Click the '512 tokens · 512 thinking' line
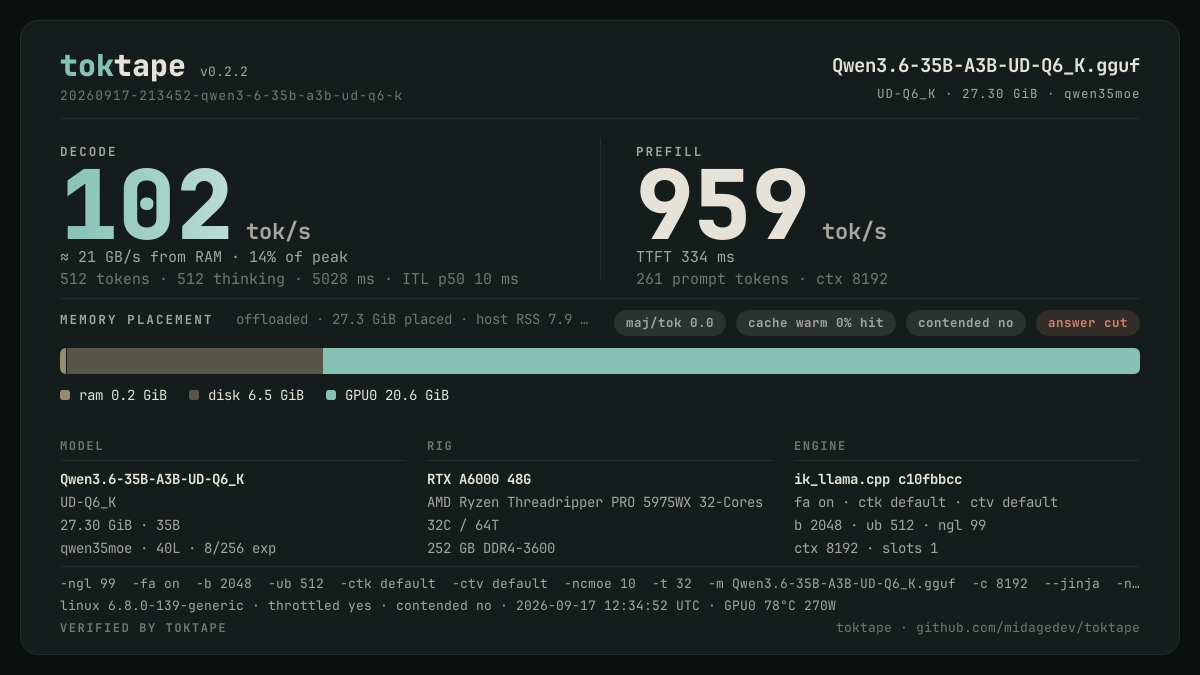Image resolution: width=1200 pixels, height=675 pixels. pyautogui.click(x=289, y=280)
